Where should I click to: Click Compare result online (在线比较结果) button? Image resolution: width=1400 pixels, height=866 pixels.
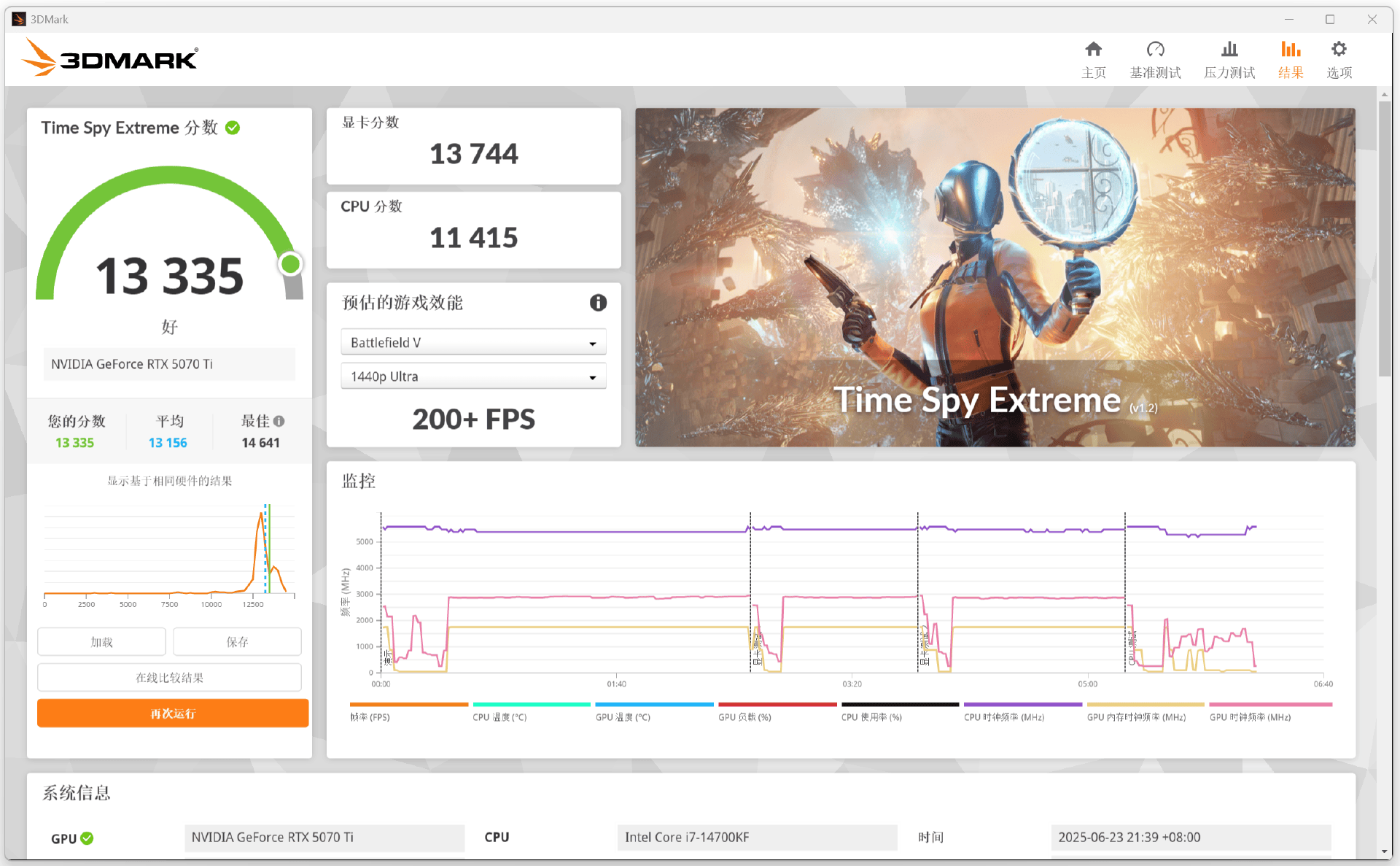tap(169, 678)
